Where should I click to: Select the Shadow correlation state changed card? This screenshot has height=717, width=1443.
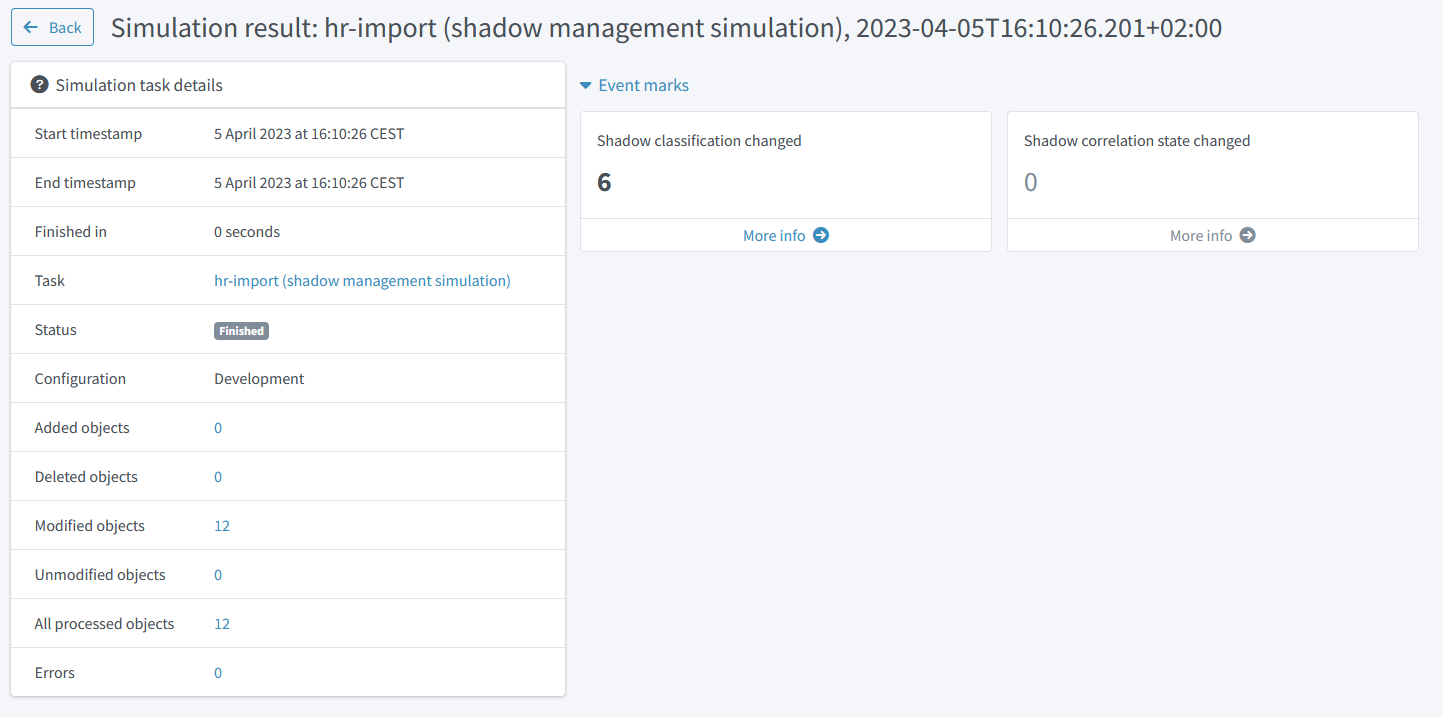pos(1136,140)
